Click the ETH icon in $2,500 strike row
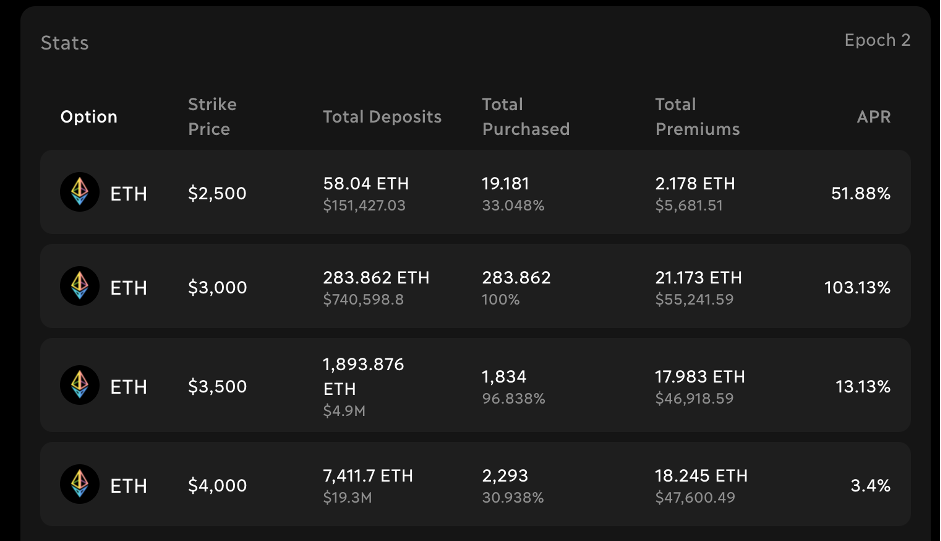 pyautogui.click(x=80, y=193)
